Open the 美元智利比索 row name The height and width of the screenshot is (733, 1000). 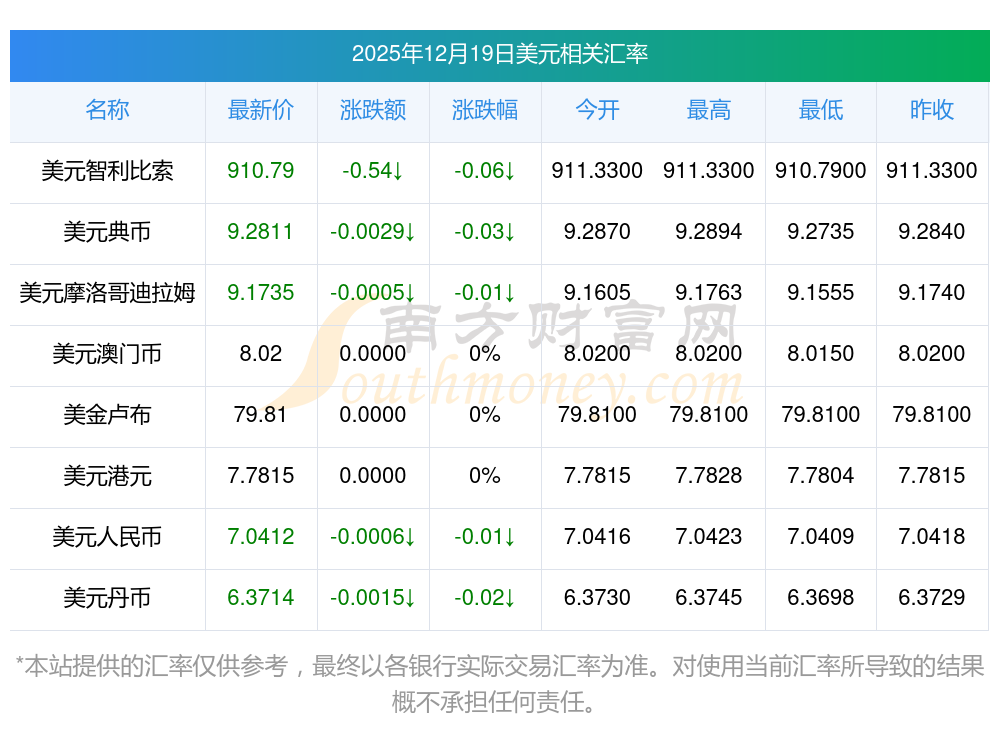tap(107, 171)
